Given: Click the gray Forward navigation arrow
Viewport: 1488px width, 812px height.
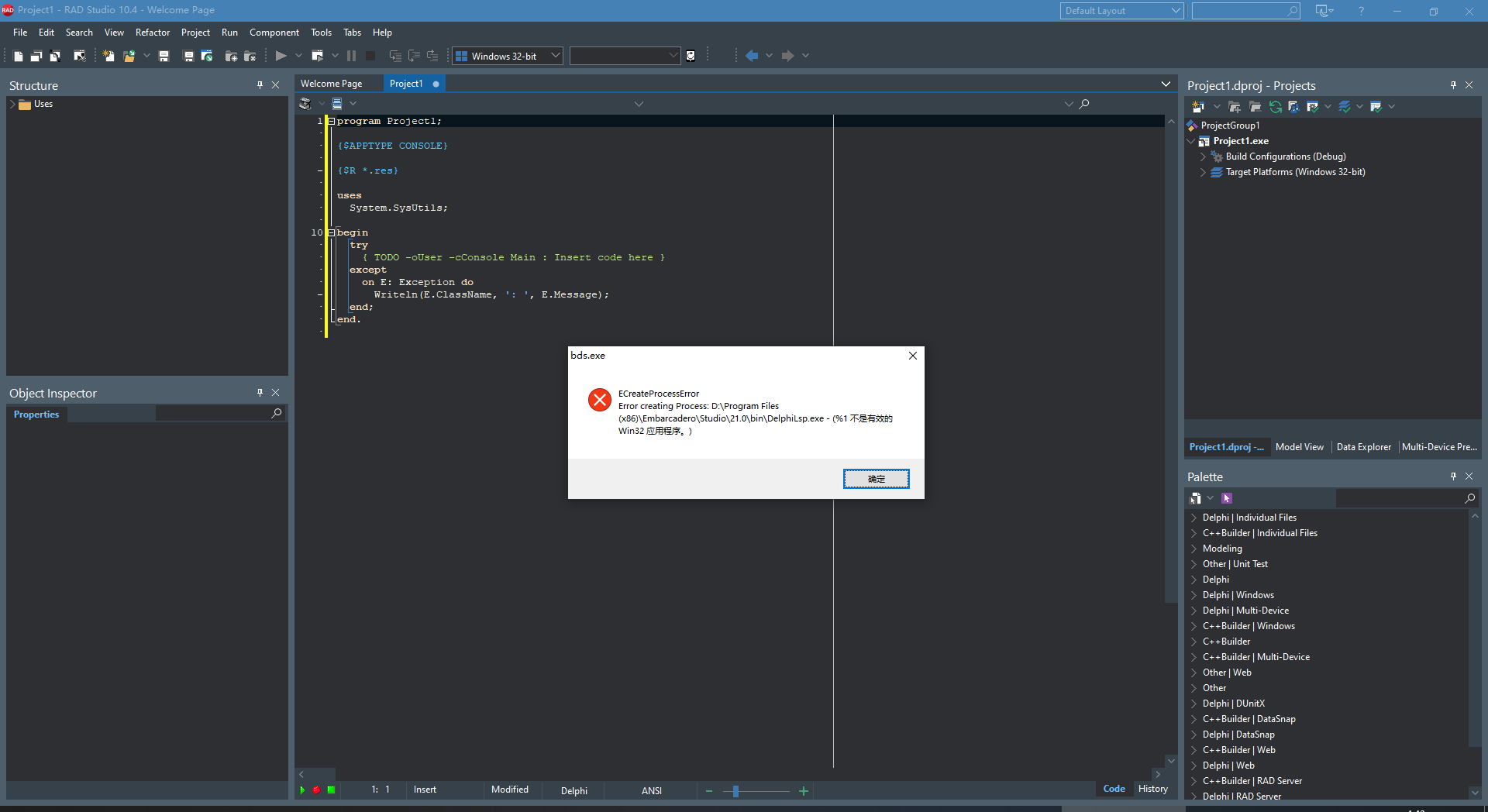Looking at the screenshot, I should 787,56.
